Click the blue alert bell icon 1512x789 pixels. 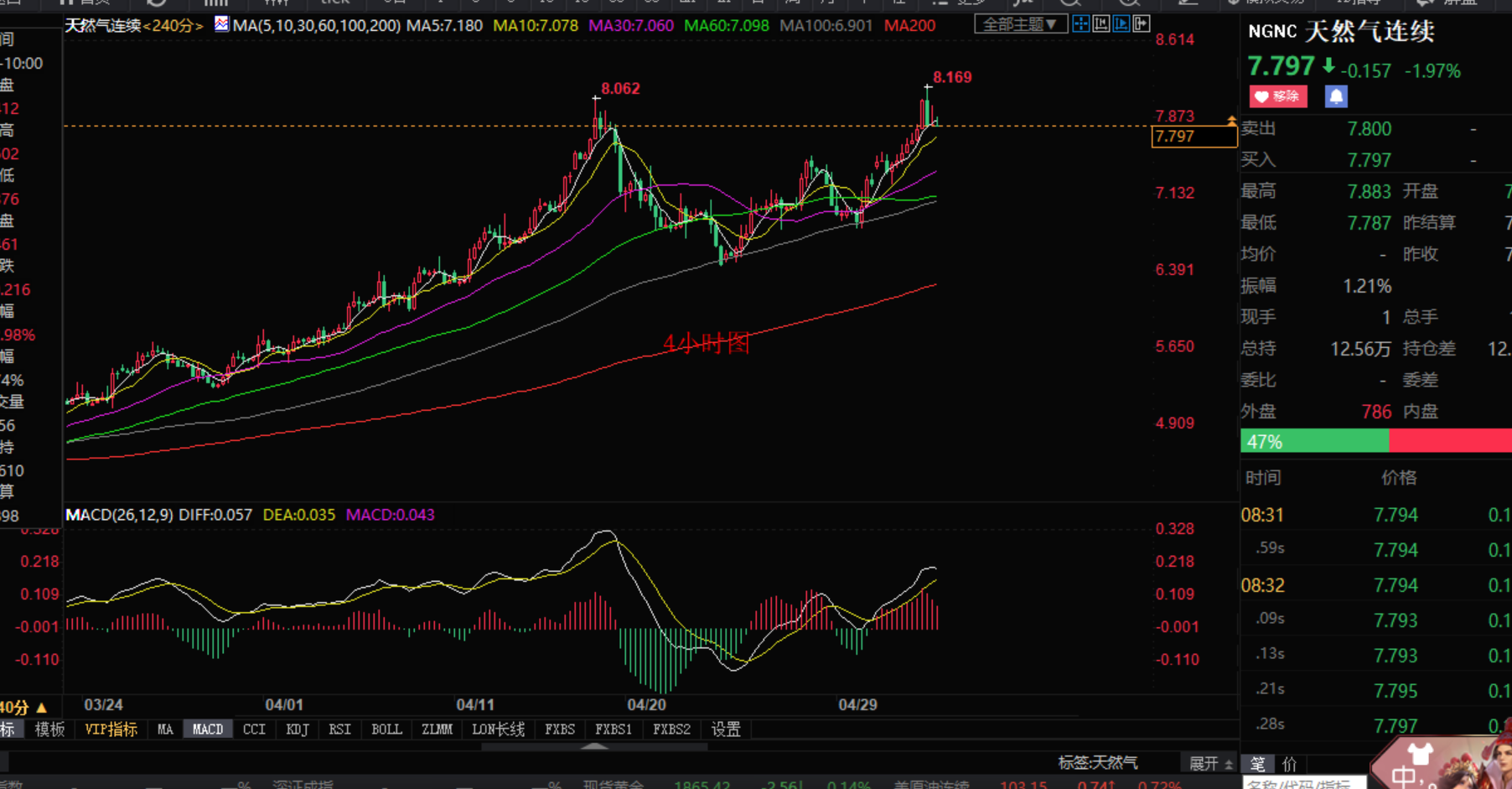coord(1336,96)
